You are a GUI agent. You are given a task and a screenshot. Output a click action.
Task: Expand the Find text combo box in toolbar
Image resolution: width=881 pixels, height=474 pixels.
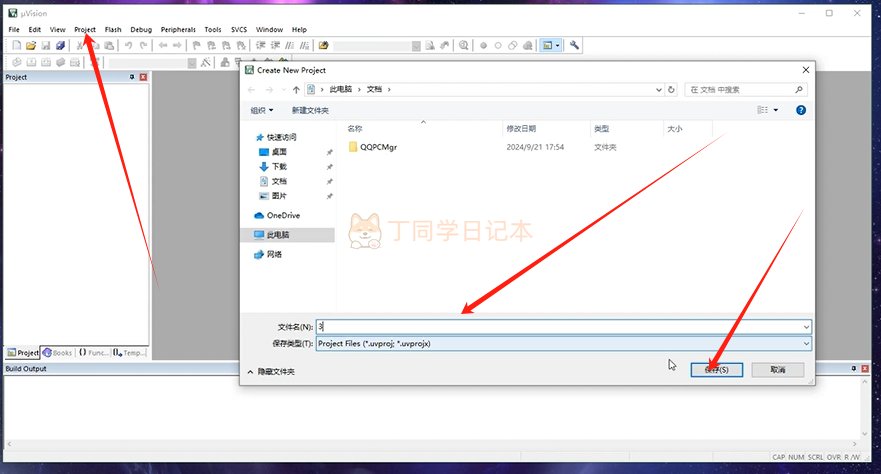[416, 46]
